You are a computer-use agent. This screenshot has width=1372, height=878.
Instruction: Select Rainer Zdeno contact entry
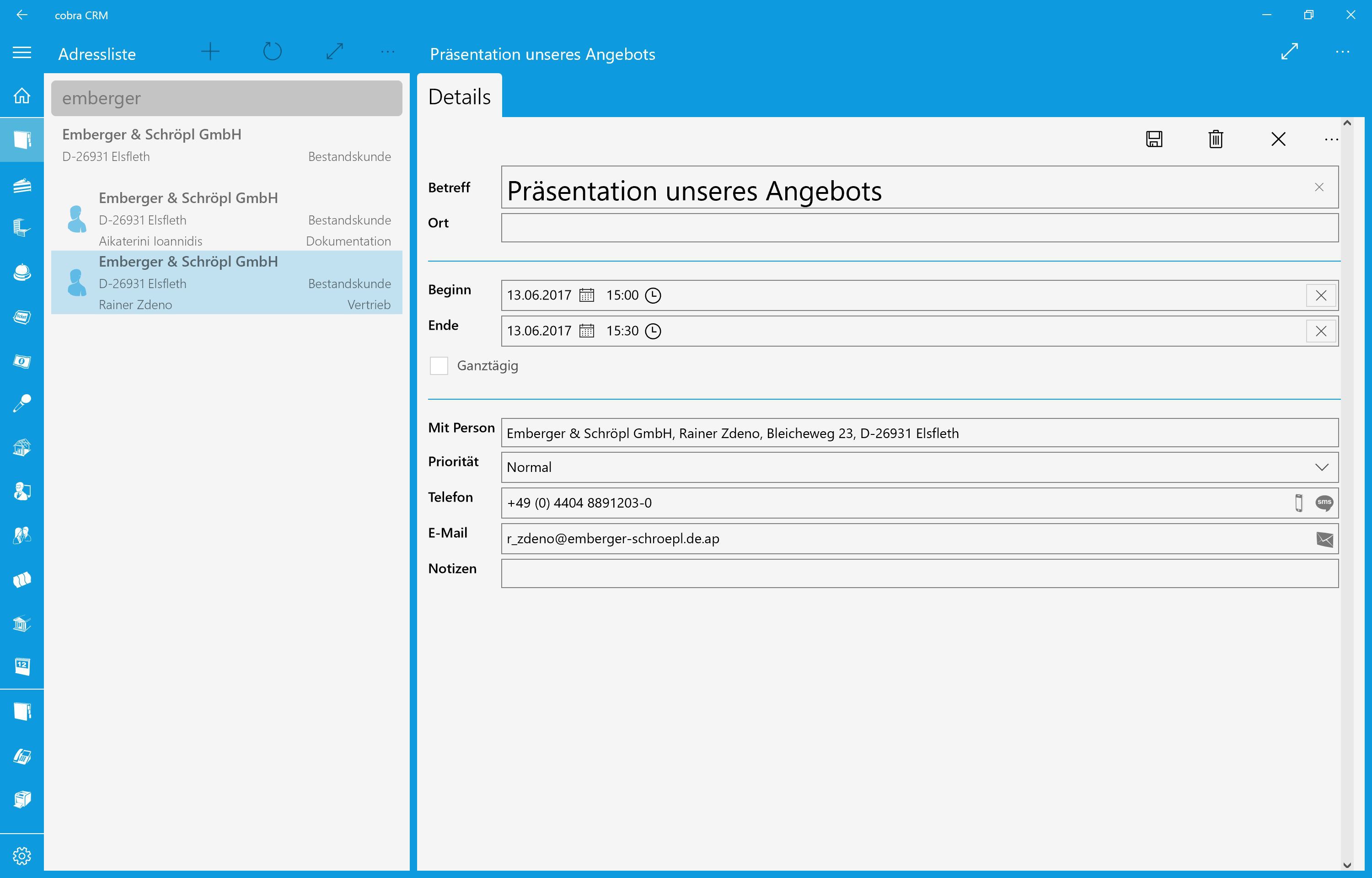[x=226, y=283]
